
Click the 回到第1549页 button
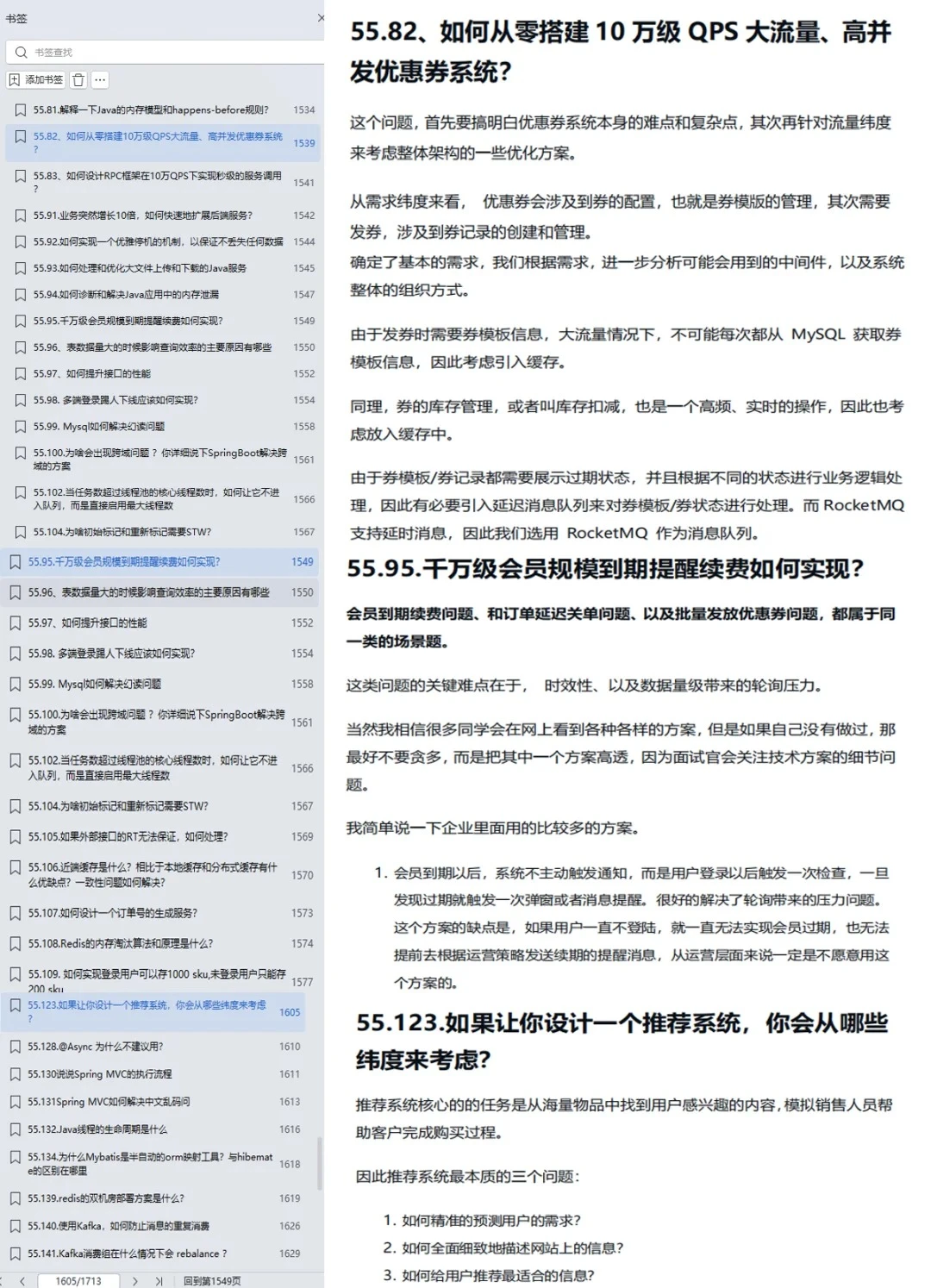pos(211,1279)
